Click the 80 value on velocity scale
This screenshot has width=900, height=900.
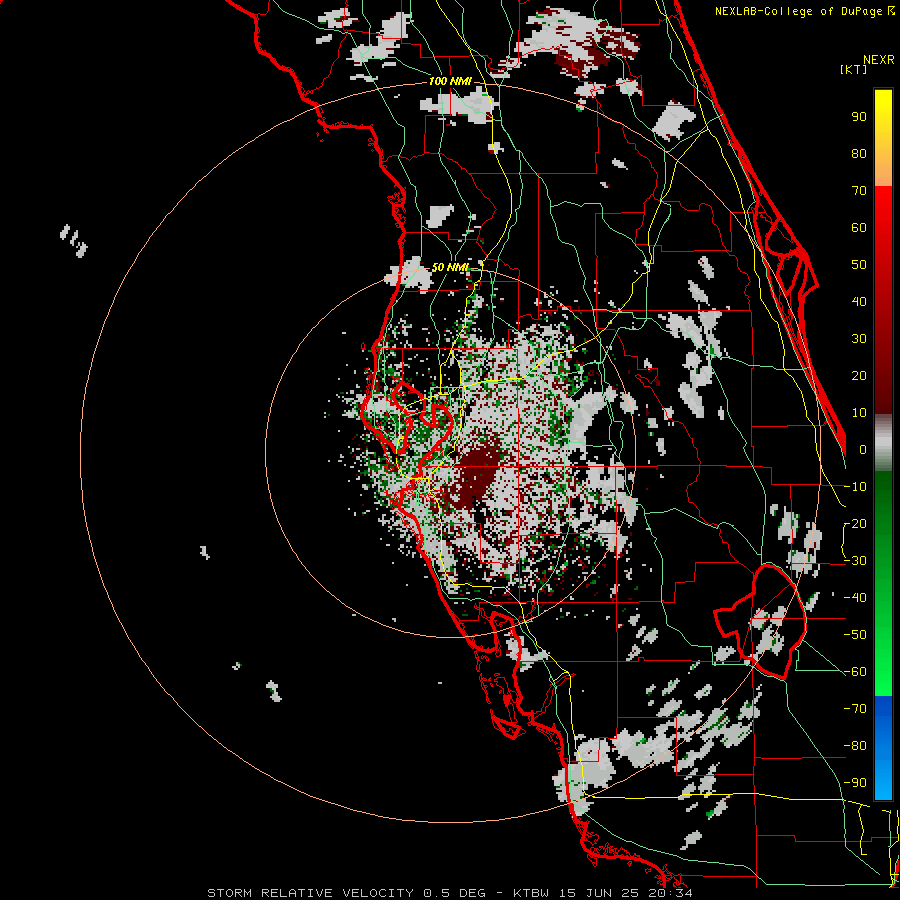[859, 154]
